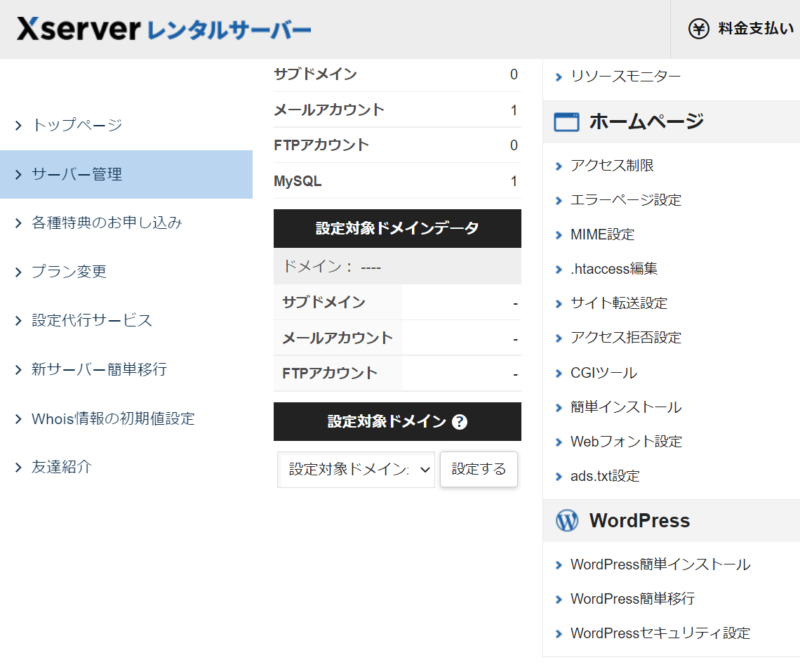Click the chevron arrow before プラン変更
The width and height of the screenshot is (800, 667).
pos(19,272)
